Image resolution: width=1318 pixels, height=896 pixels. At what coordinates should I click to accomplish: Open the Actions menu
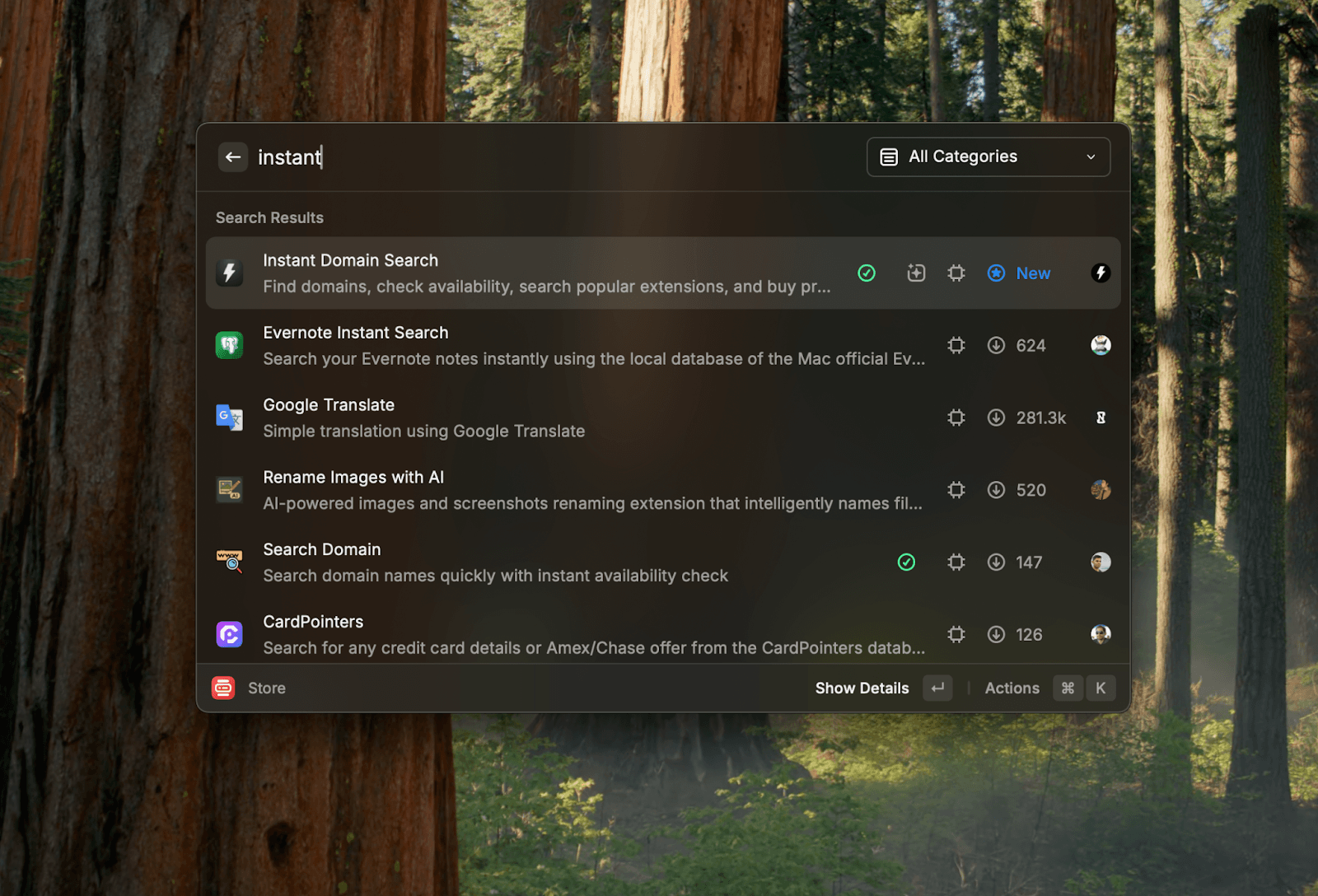[1012, 688]
